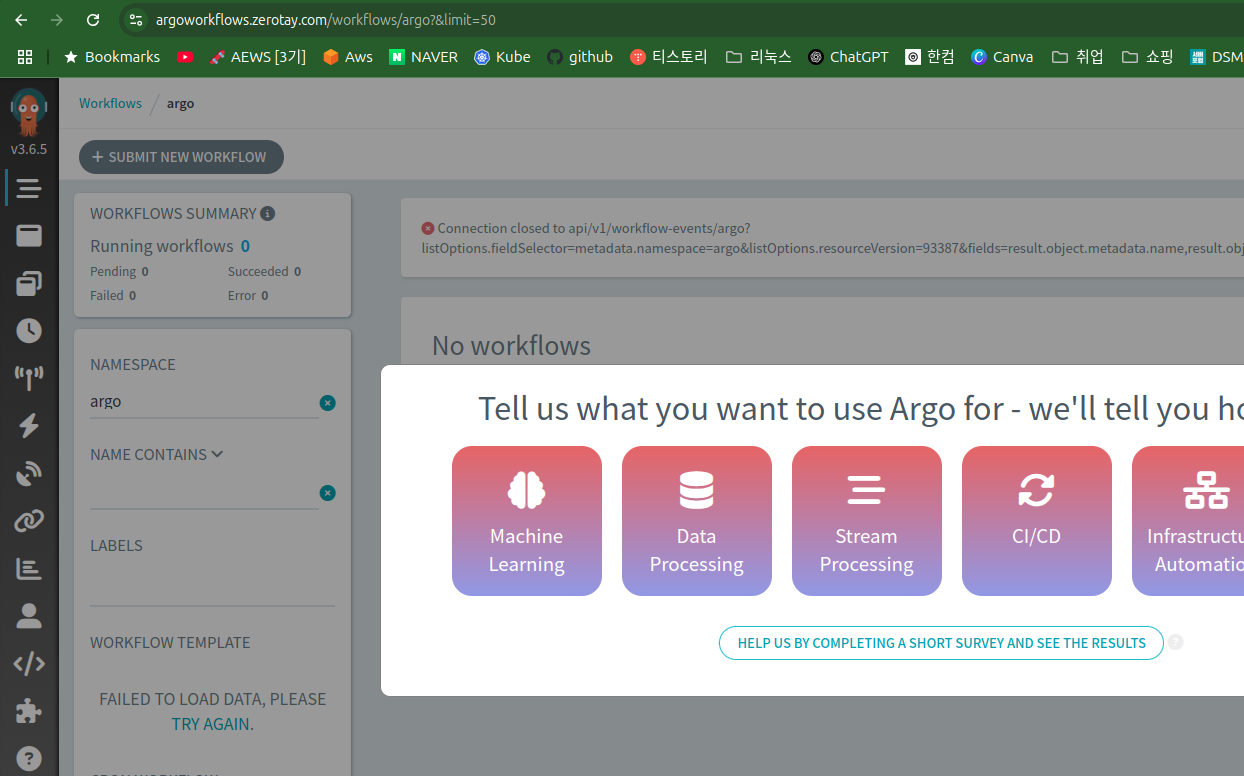Image resolution: width=1244 pixels, height=776 pixels.
Task: Open Aws bookmark
Action: (x=348, y=57)
